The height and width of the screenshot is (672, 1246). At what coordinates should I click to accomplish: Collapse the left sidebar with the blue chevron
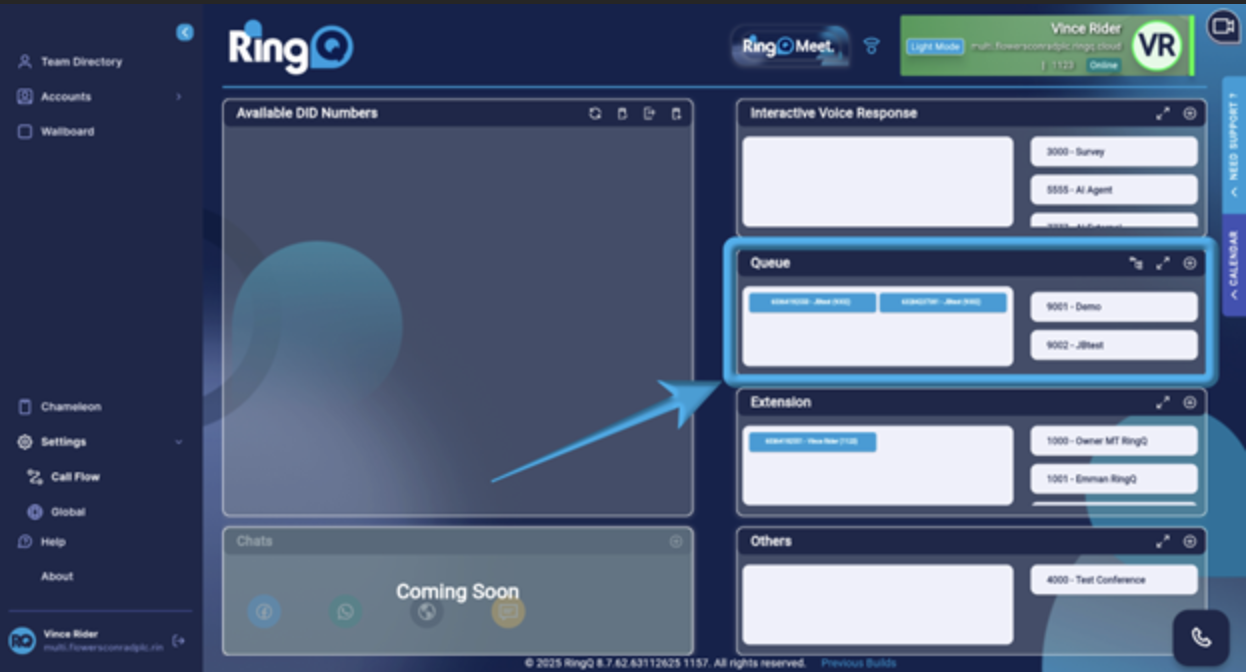[x=183, y=32]
